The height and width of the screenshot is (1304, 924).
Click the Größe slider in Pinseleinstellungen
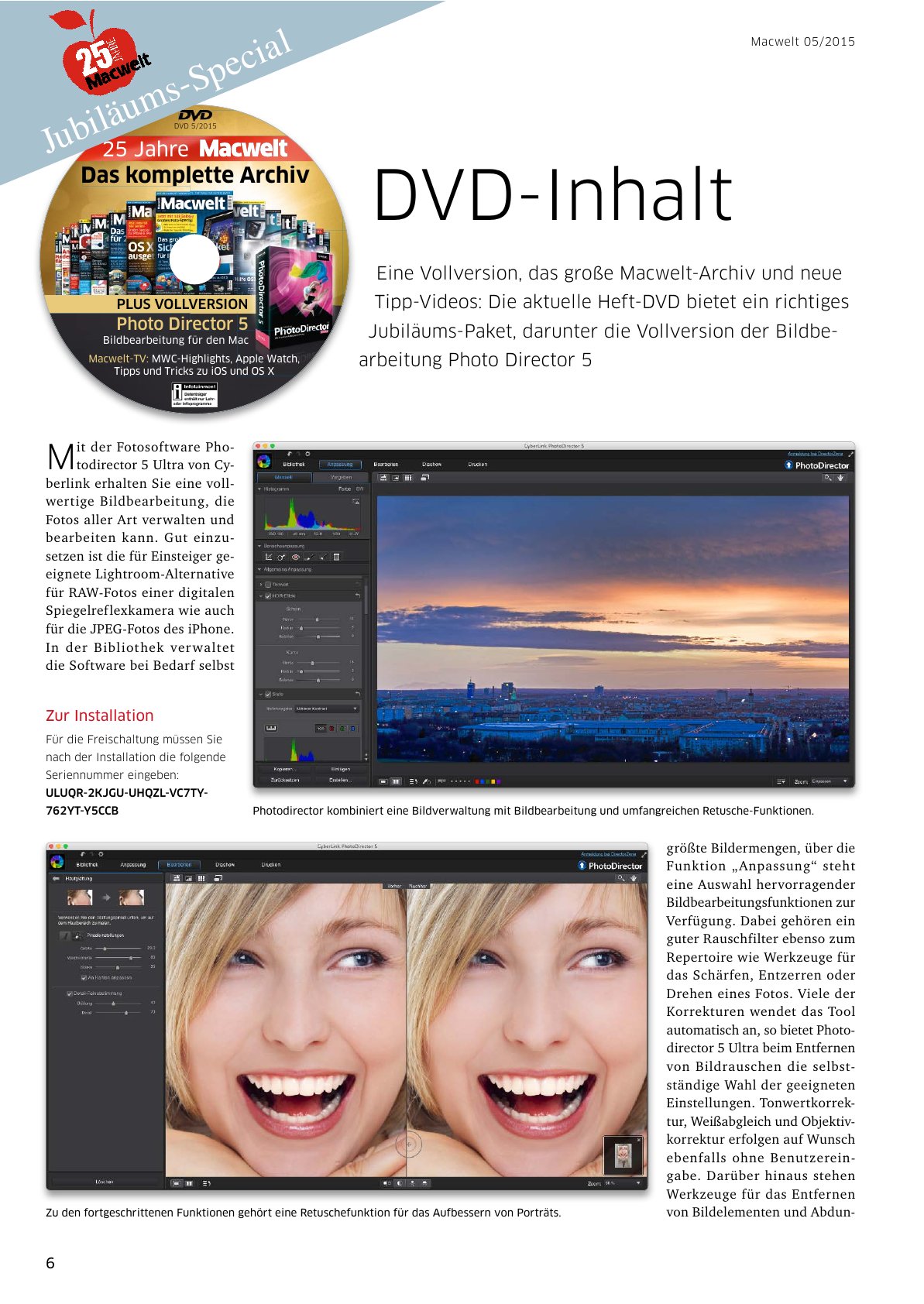click(119, 949)
